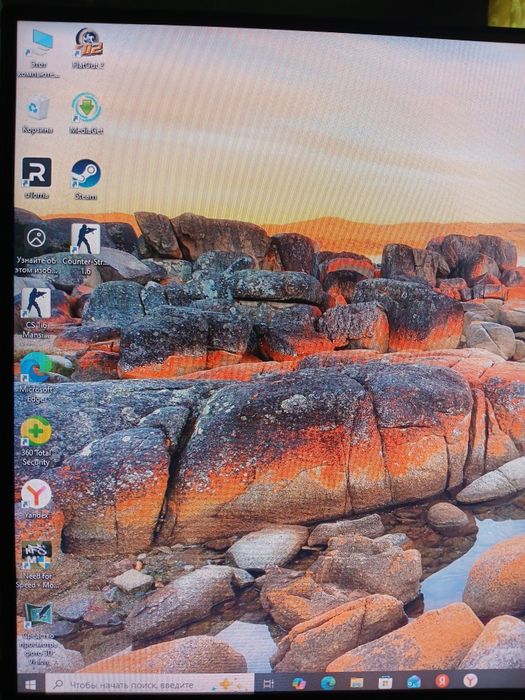The height and width of the screenshot is (700, 525).
Task: Open the Recycle Bin on the desktop
Action: tap(38, 114)
